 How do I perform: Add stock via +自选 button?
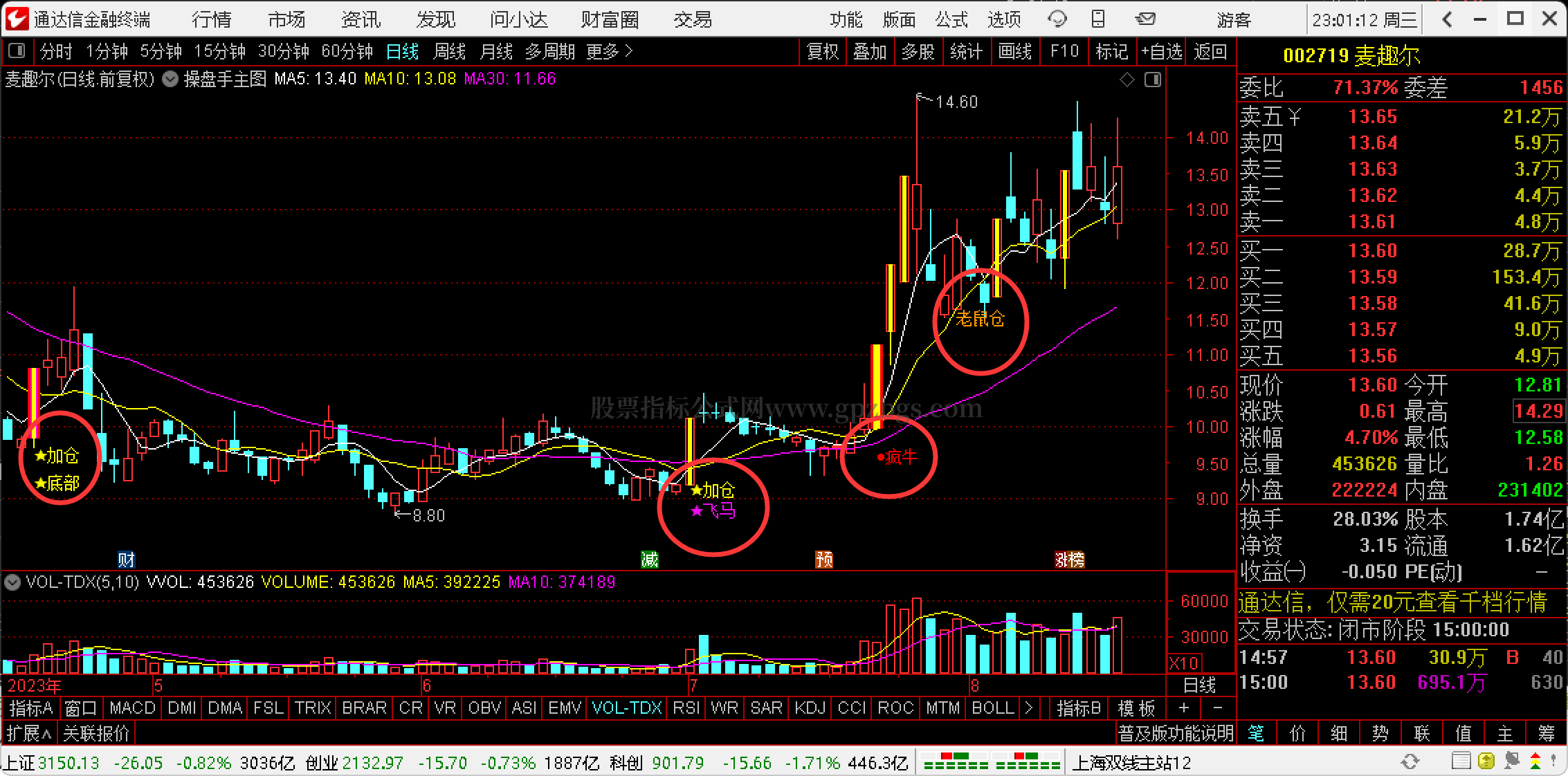point(1161,51)
